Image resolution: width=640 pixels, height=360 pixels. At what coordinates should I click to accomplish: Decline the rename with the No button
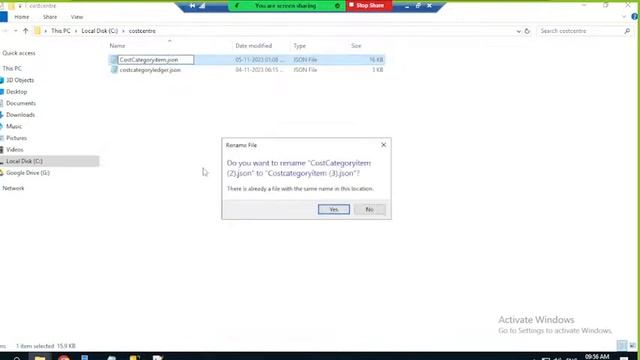pos(369,209)
